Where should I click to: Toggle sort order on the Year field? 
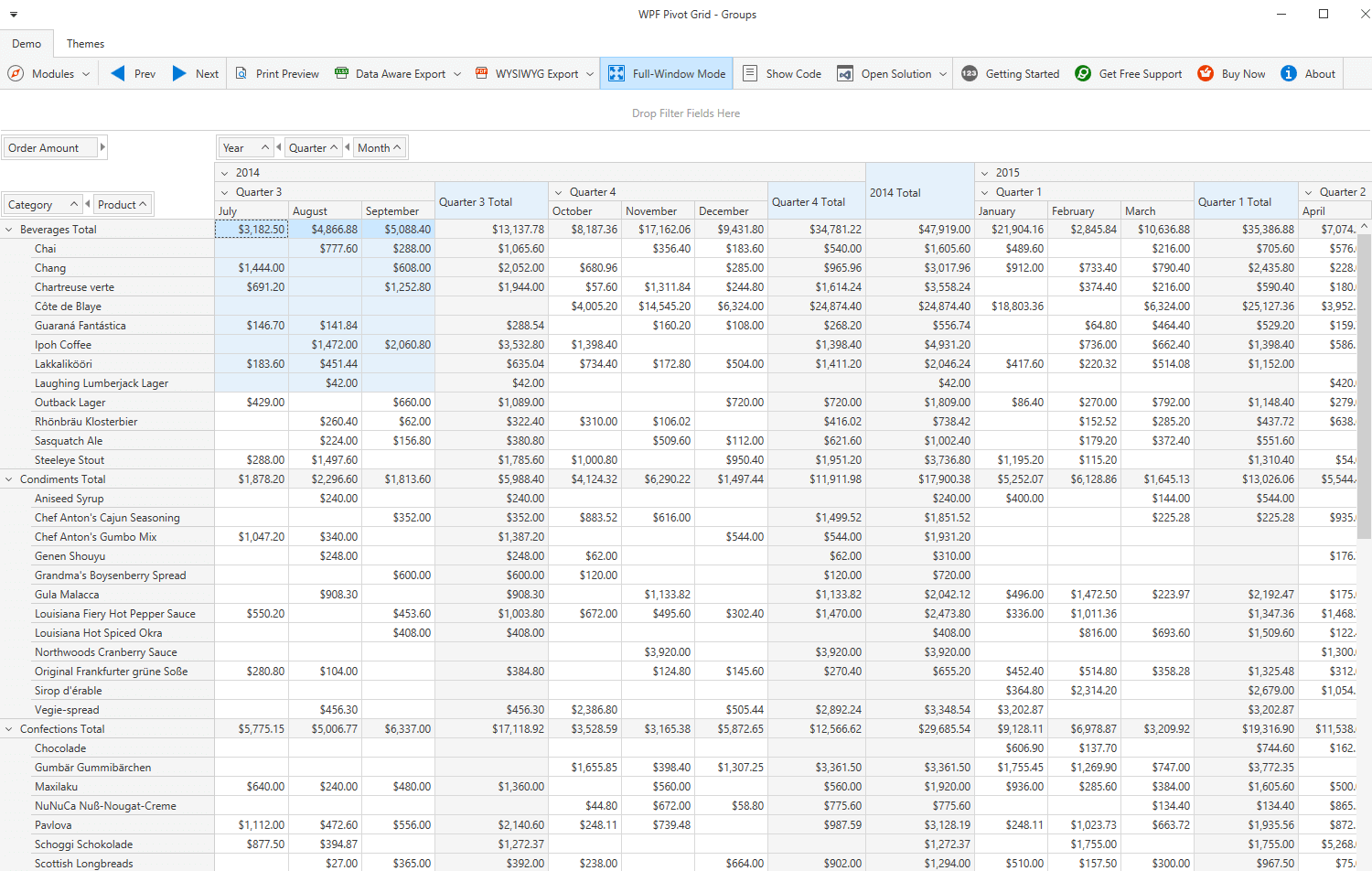click(265, 146)
